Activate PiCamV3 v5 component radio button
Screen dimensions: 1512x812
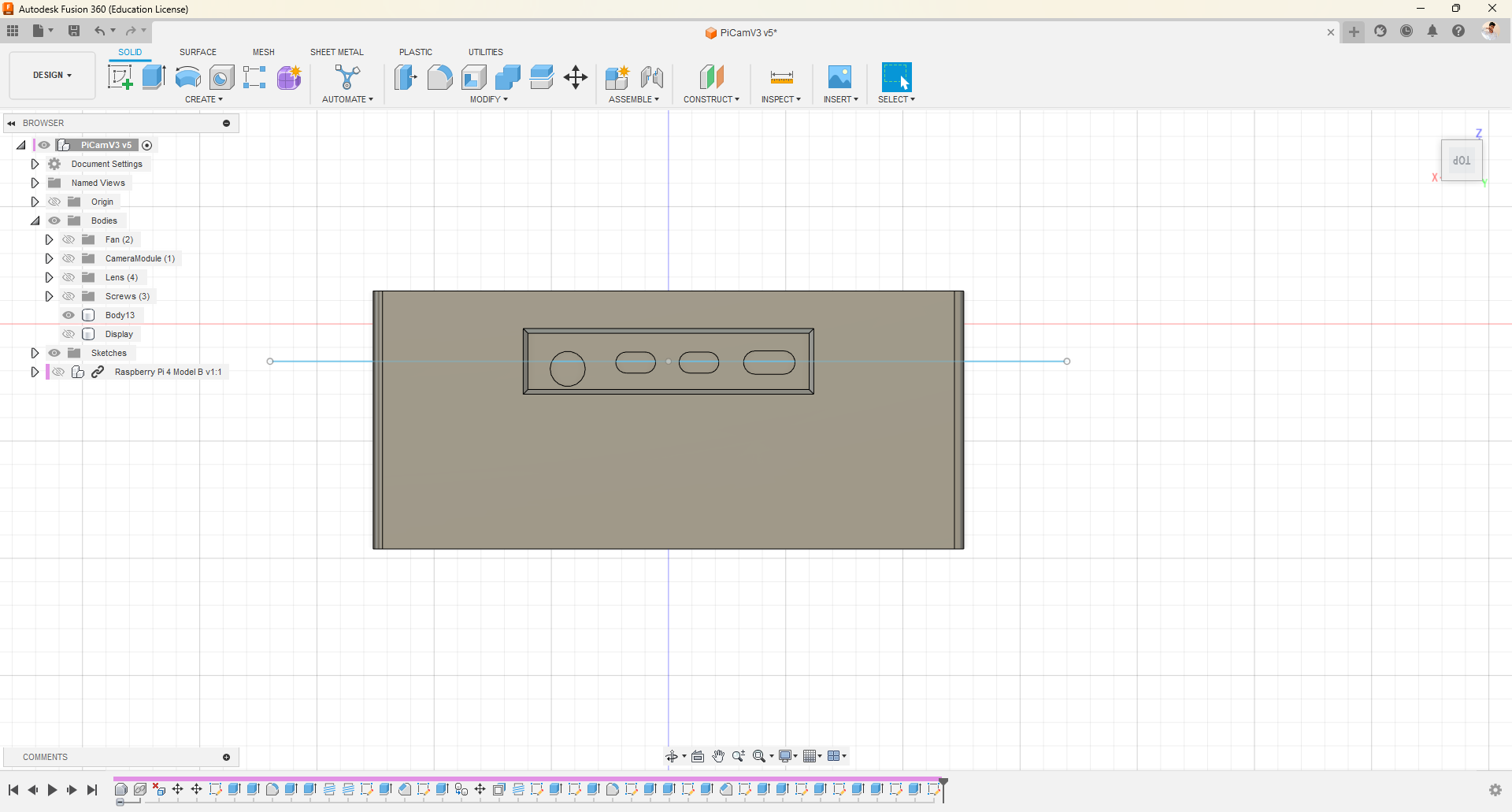coord(147,145)
